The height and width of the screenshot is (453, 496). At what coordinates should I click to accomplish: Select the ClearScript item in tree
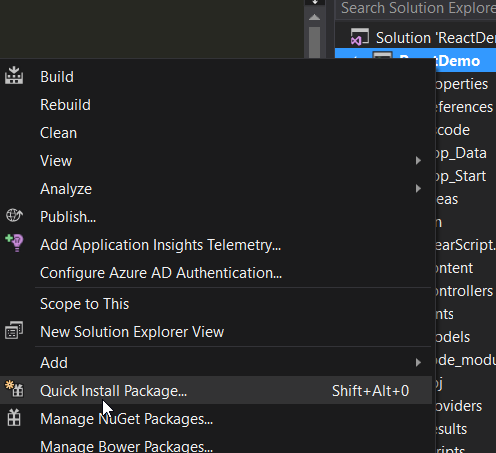pyautogui.click(x=466, y=245)
